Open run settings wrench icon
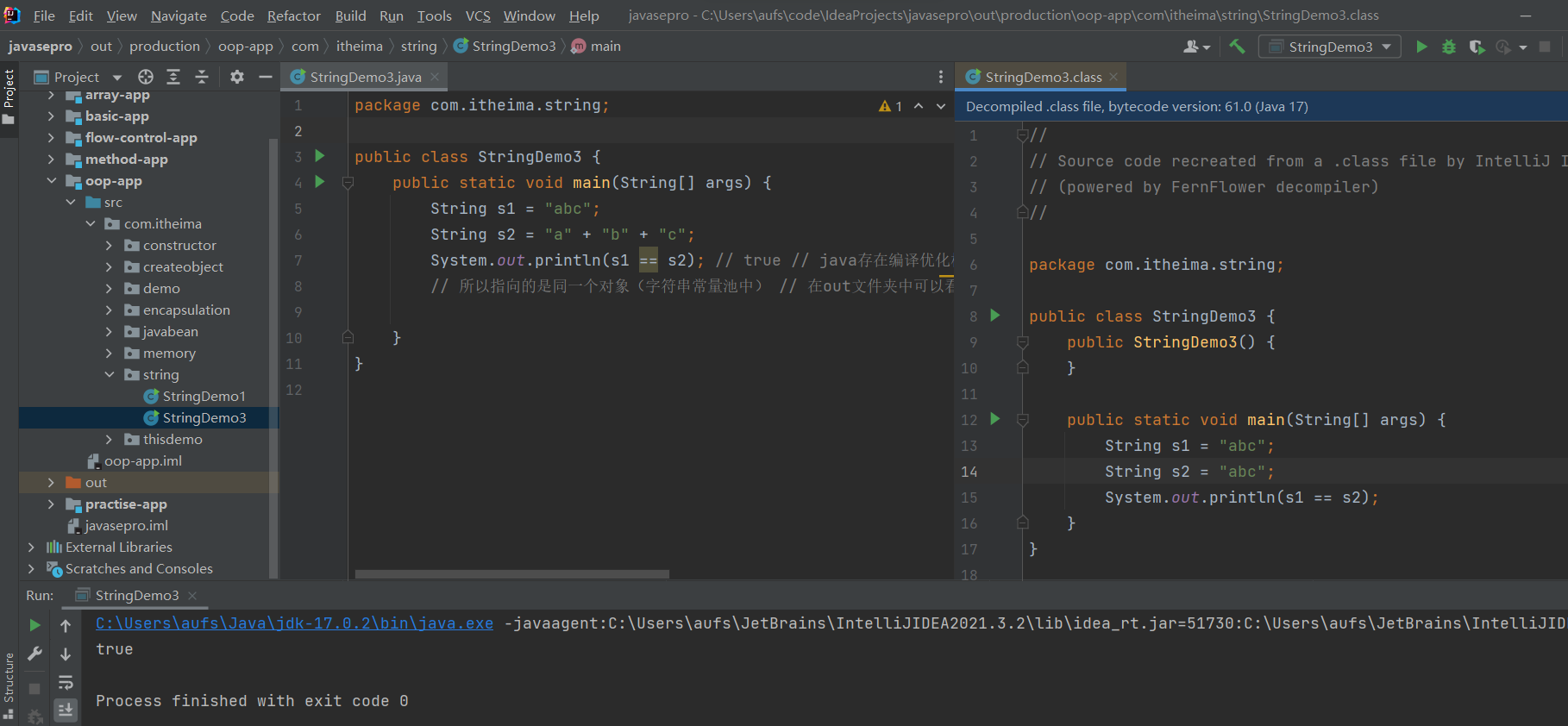This screenshot has height=726, width=1568. (34, 654)
